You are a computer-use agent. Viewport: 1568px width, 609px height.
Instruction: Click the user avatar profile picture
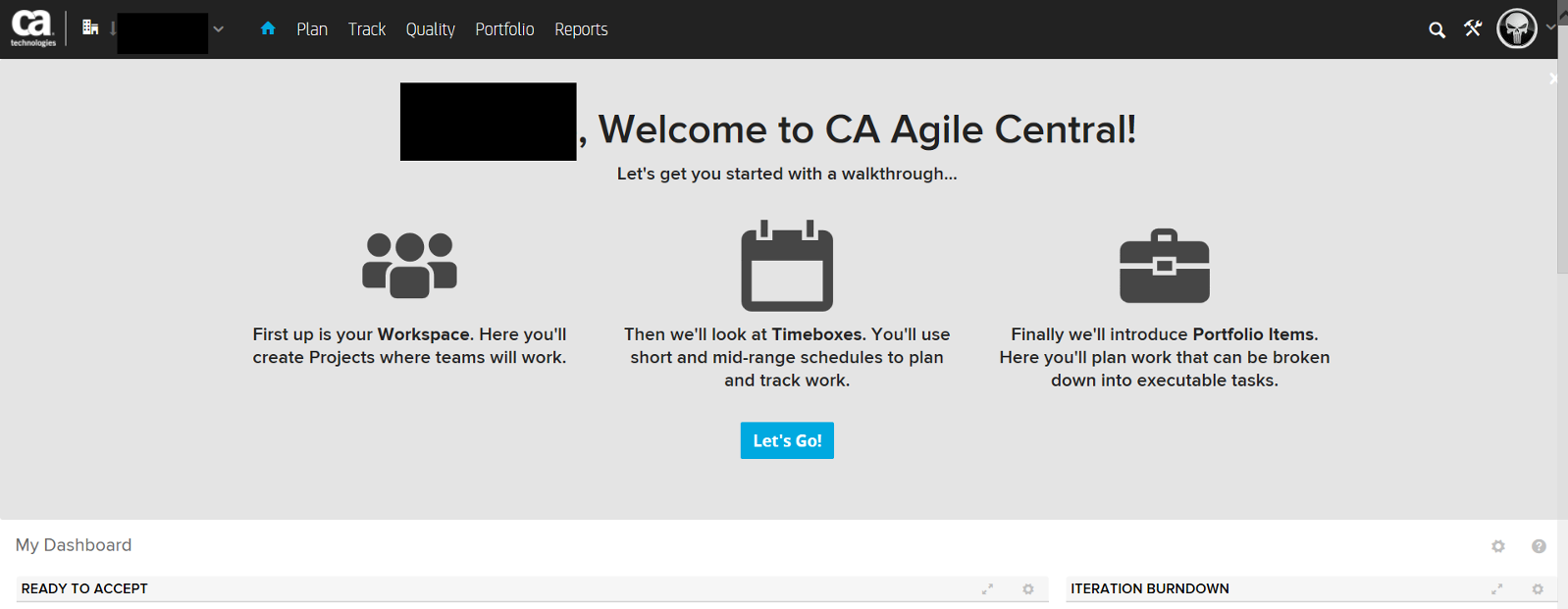pos(1517,28)
